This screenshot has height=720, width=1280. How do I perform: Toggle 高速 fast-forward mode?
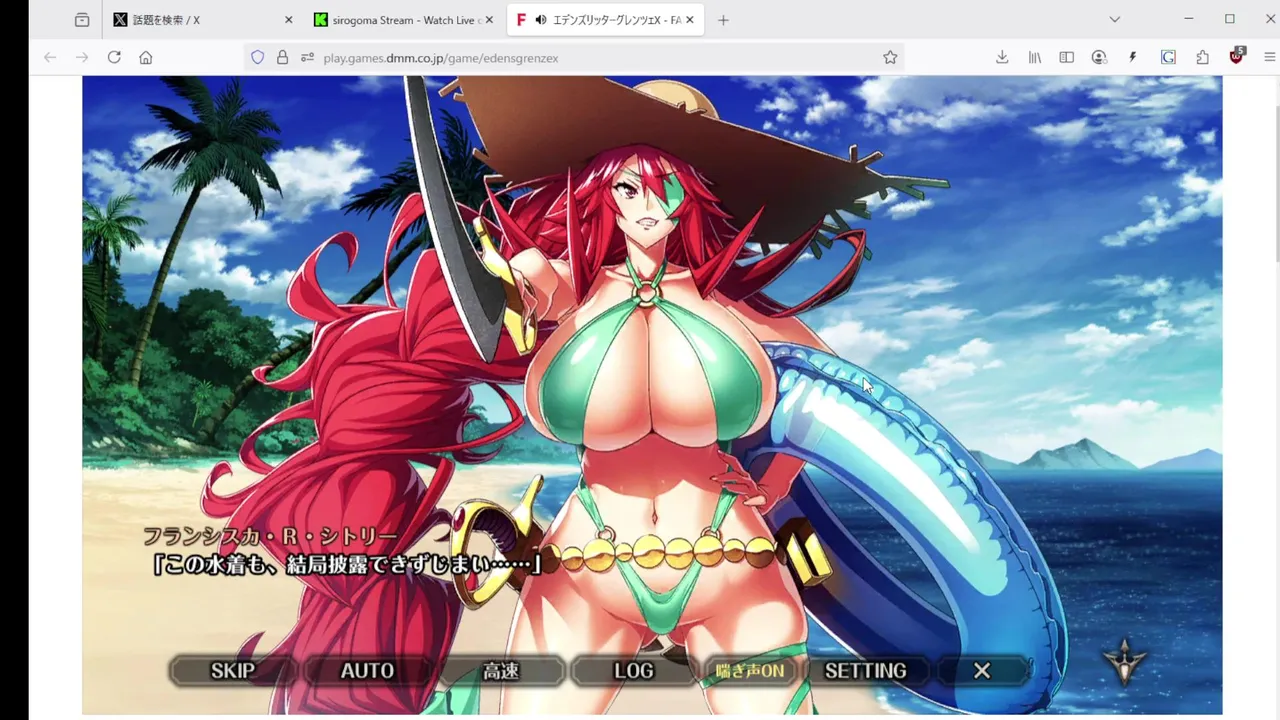501,671
